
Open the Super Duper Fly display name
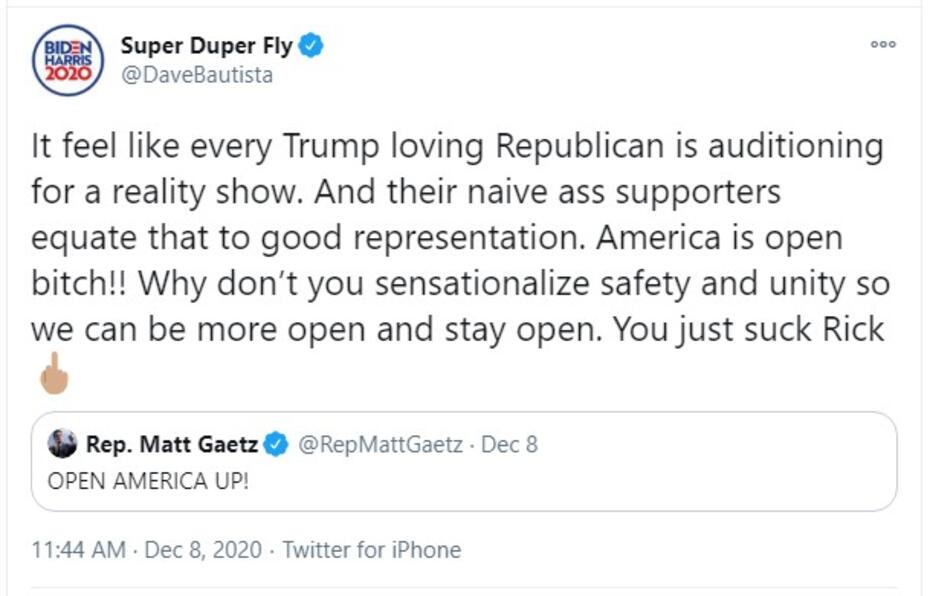pos(207,46)
